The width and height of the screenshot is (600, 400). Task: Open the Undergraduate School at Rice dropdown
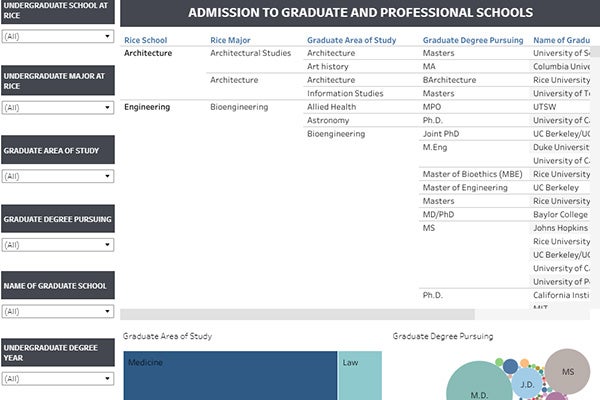tap(58, 36)
